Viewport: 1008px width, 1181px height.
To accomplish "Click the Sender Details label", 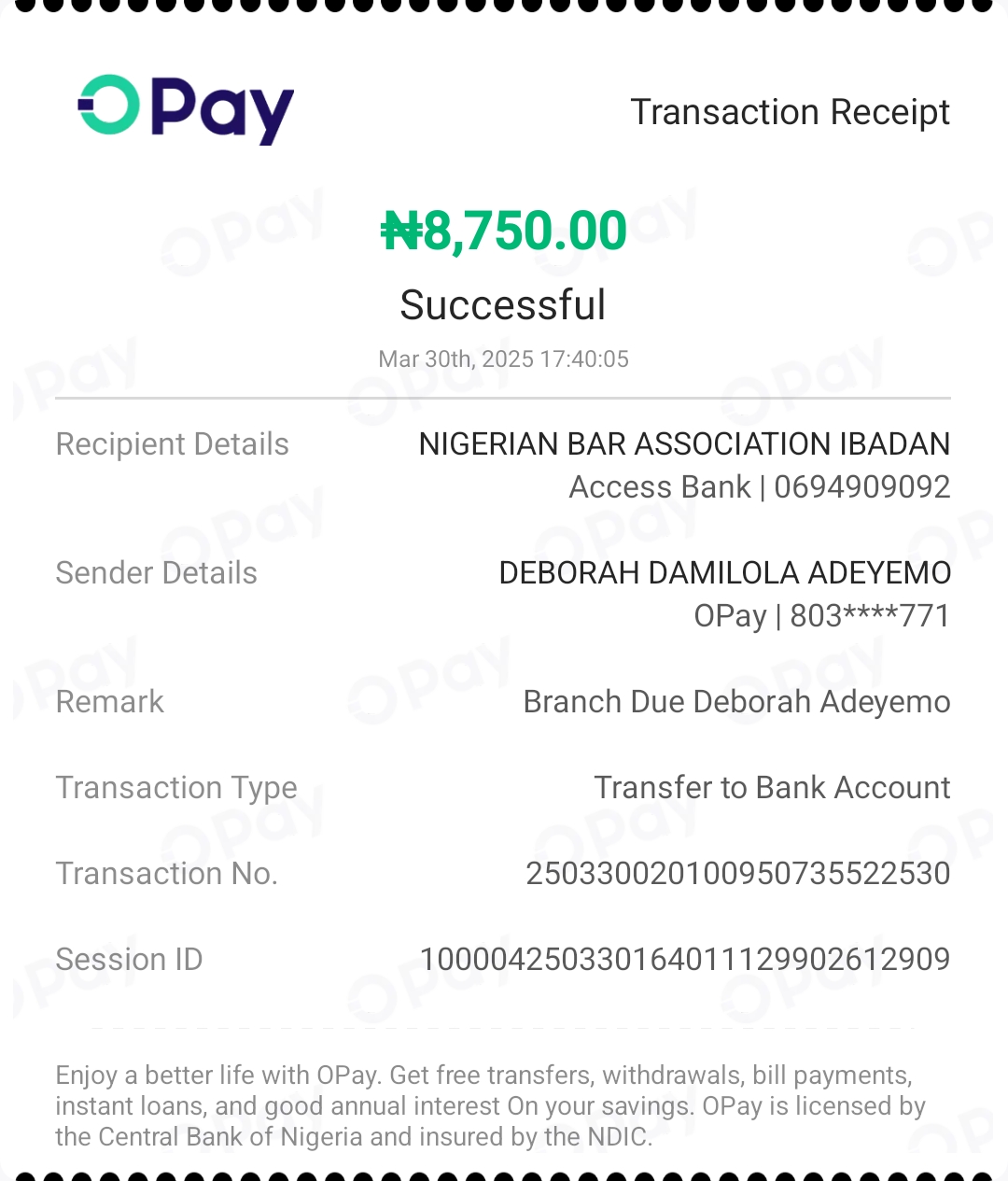I will (157, 573).
